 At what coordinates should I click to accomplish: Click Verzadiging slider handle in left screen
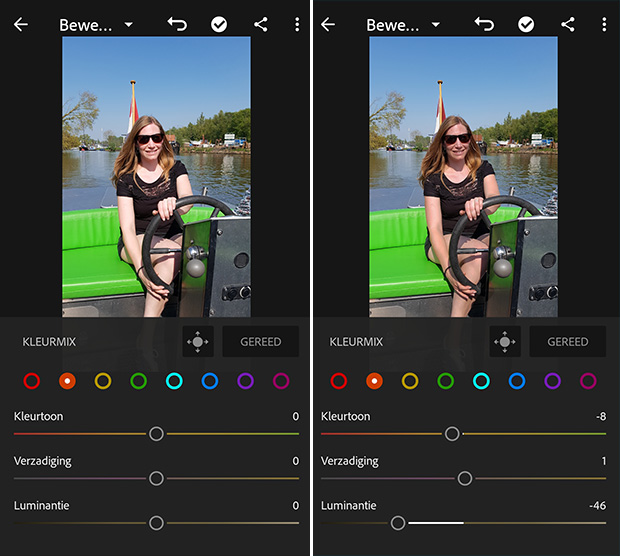click(x=156, y=478)
